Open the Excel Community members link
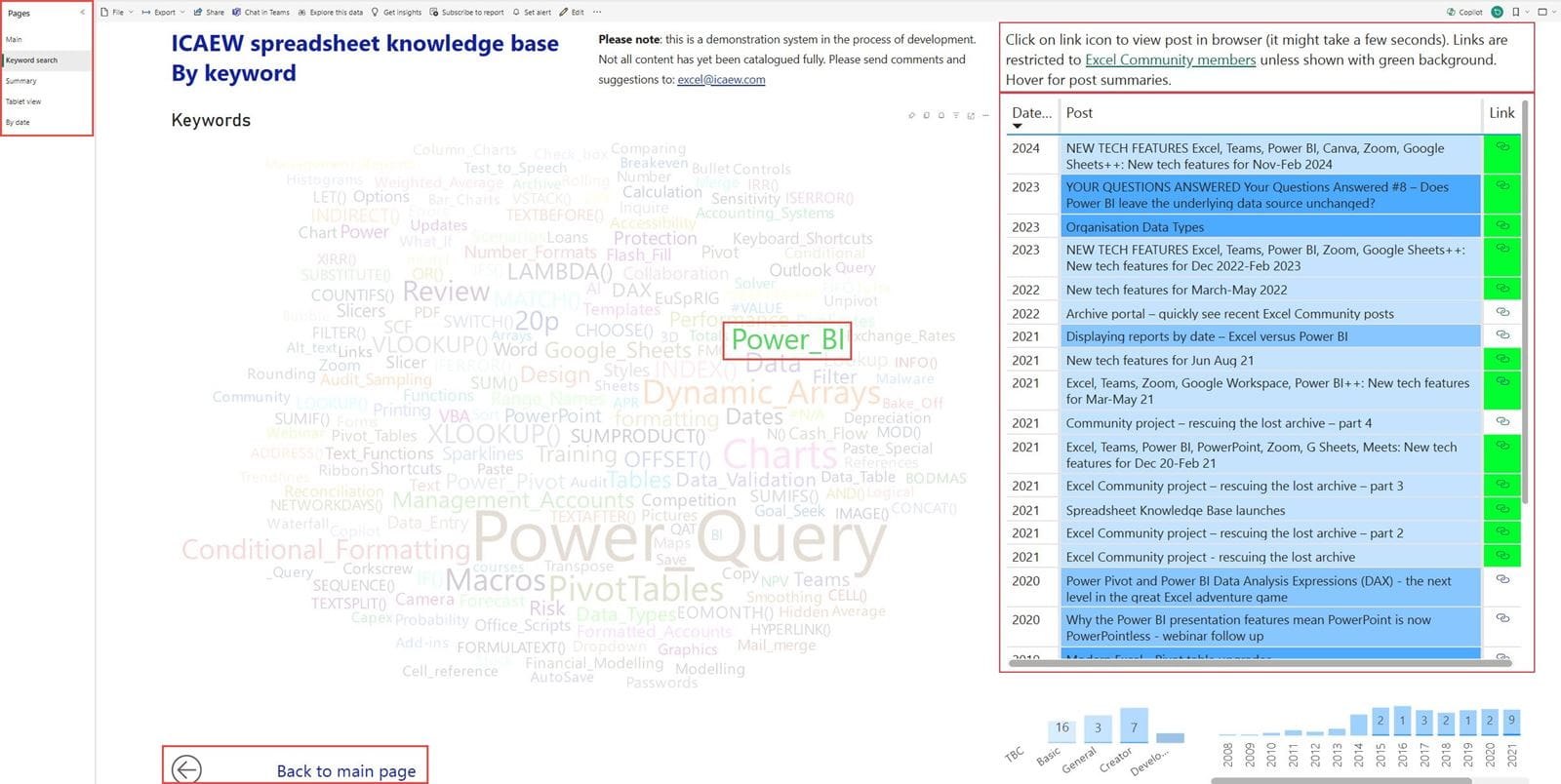1561x784 pixels. (x=1170, y=59)
